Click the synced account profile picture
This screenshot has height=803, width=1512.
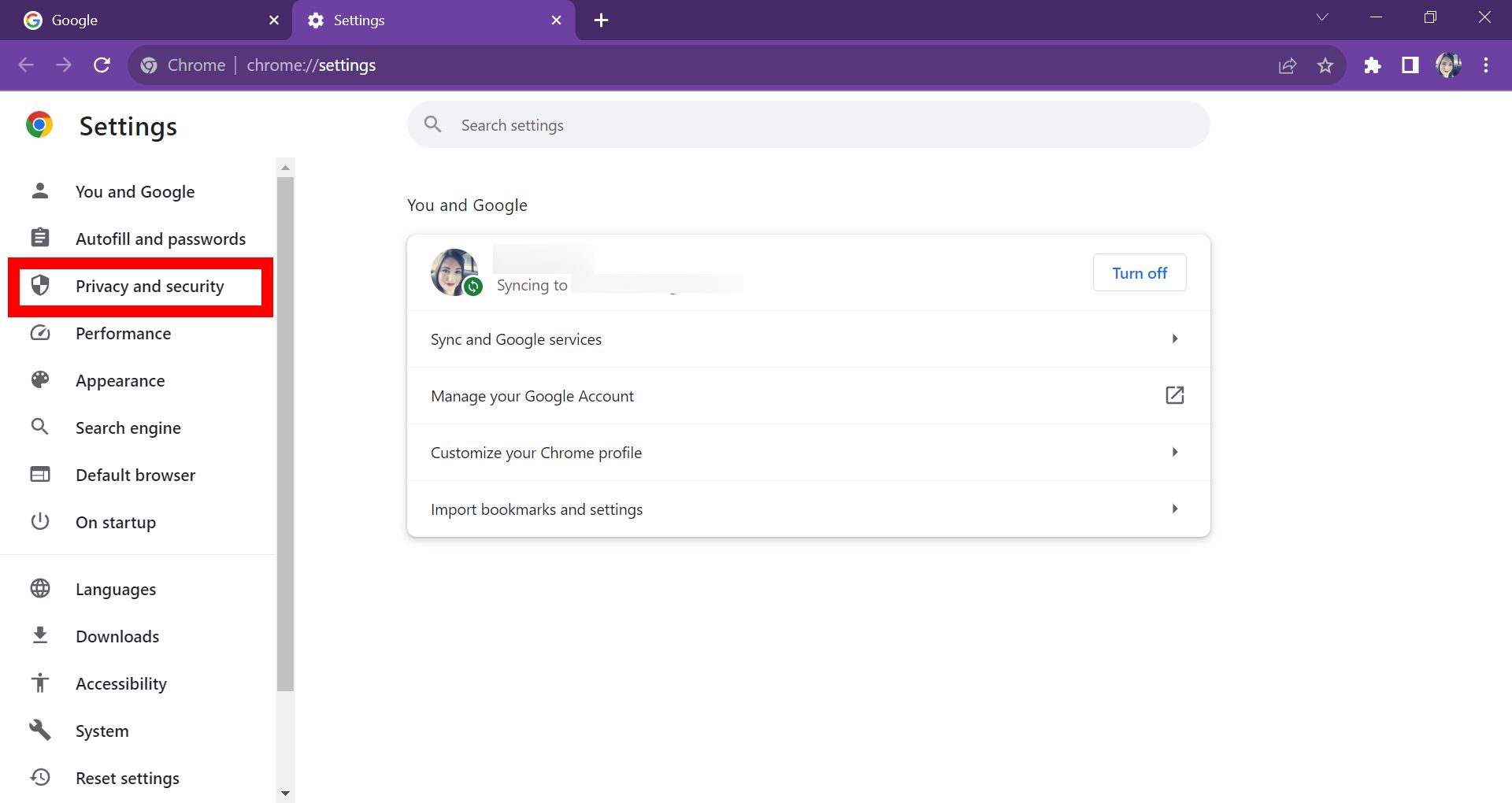(x=454, y=272)
